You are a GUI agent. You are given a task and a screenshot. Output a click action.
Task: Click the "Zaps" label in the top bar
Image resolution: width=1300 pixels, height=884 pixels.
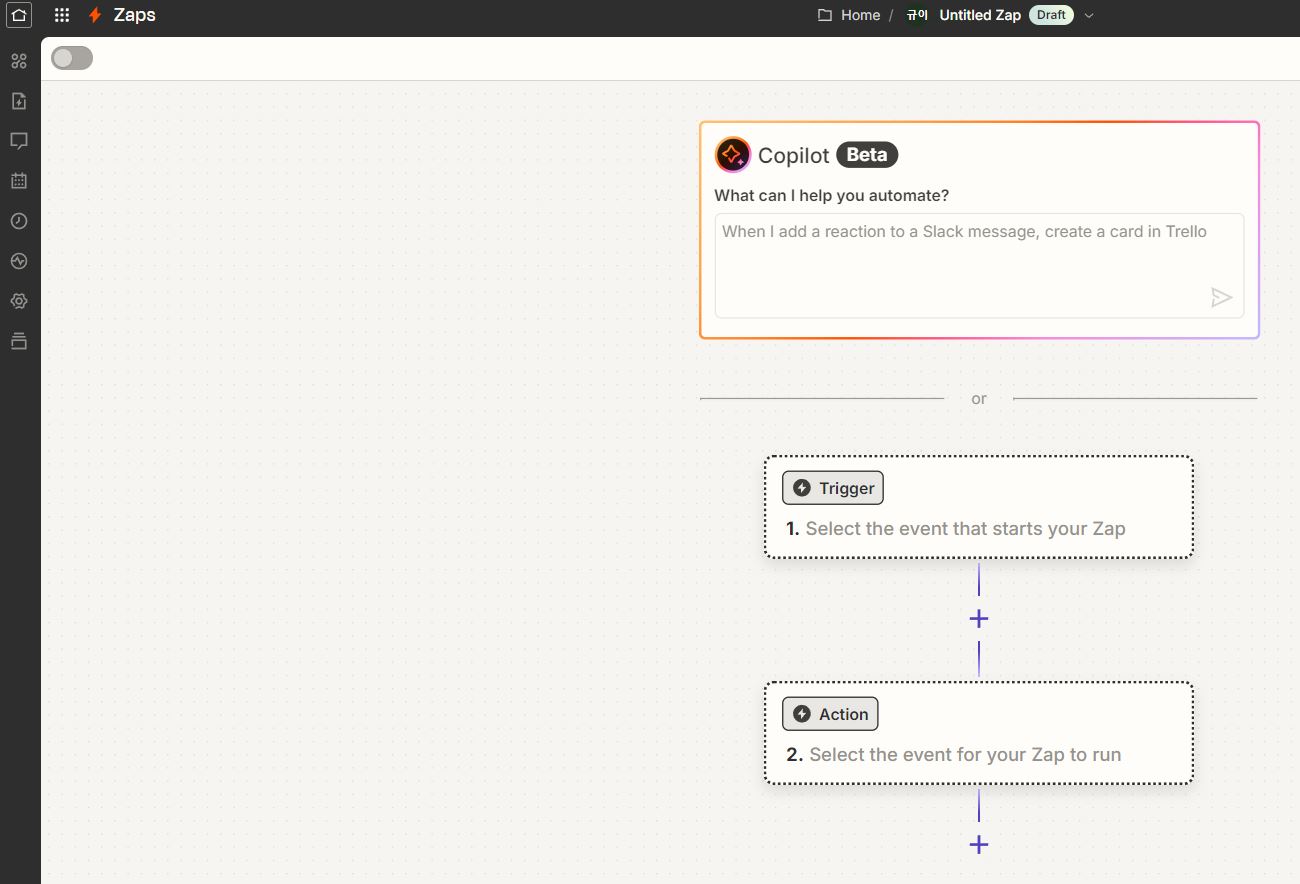(x=135, y=15)
